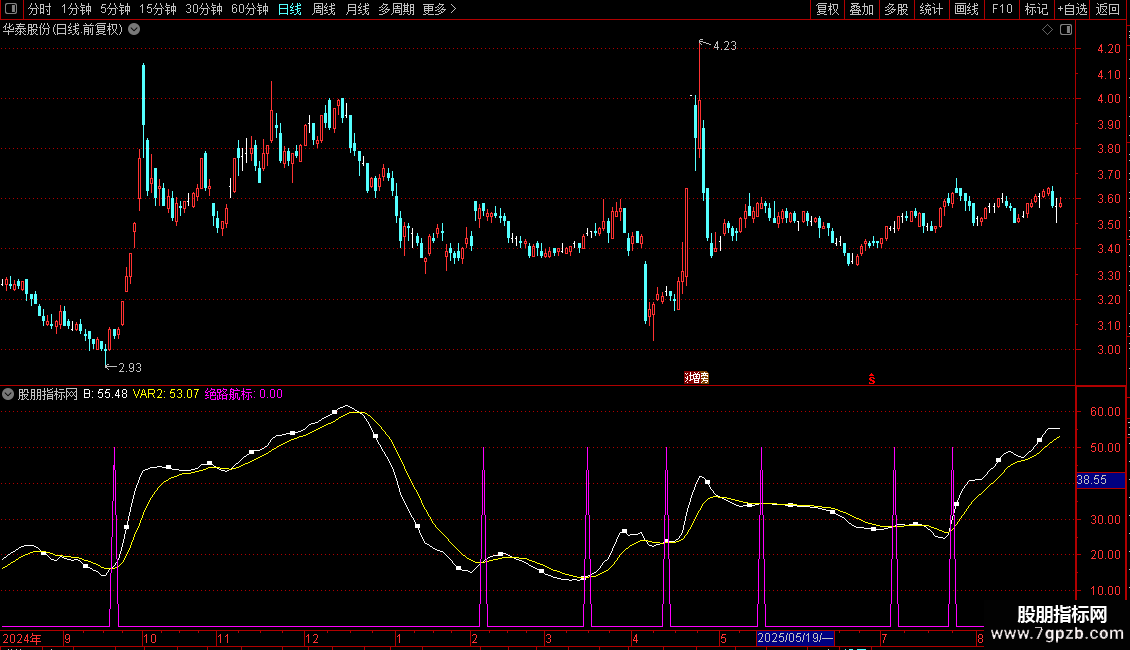
Task: Switch to 月线 monthly chart
Action: point(357,9)
